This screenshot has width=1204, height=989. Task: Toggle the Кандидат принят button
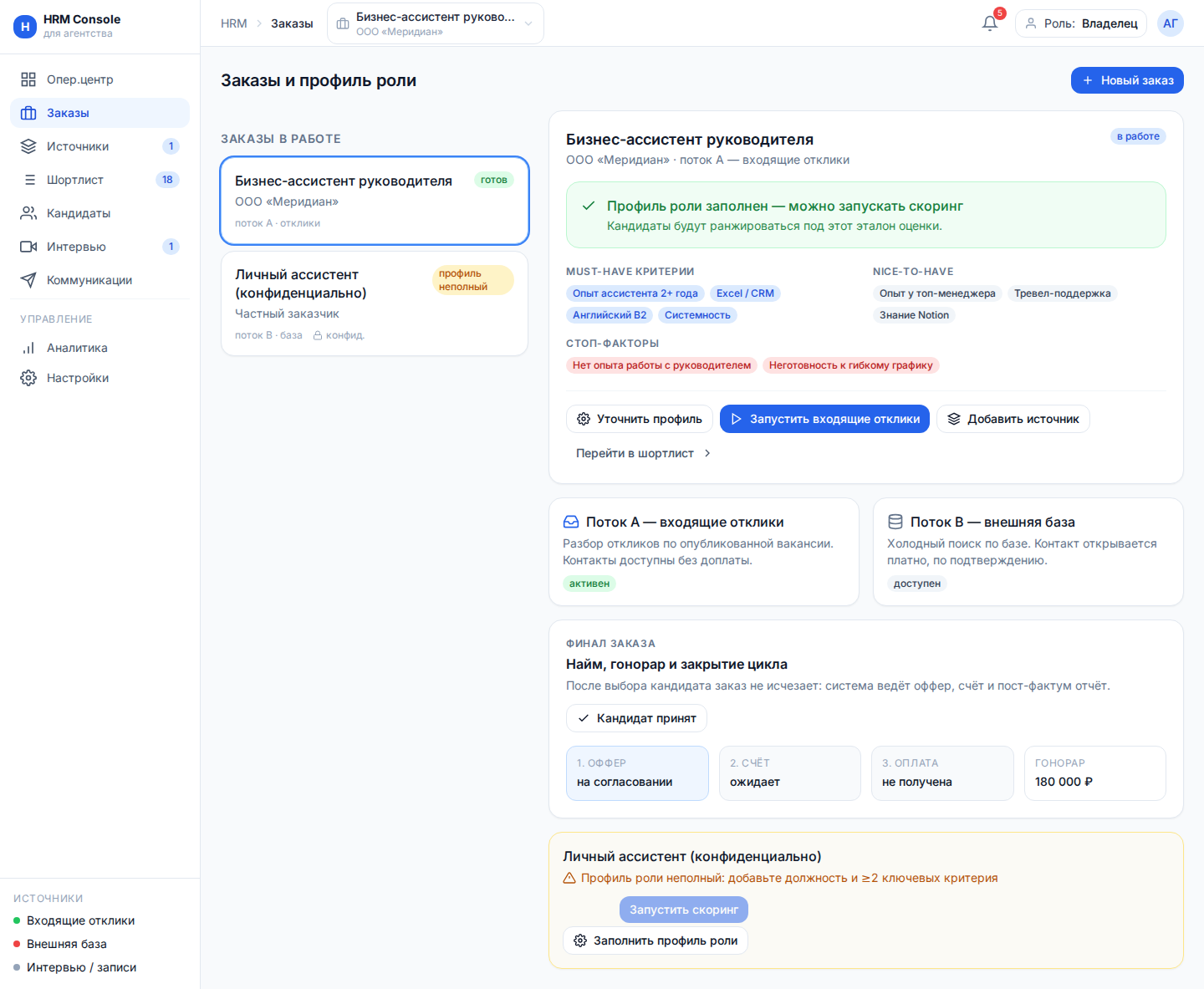(x=636, y=718)
